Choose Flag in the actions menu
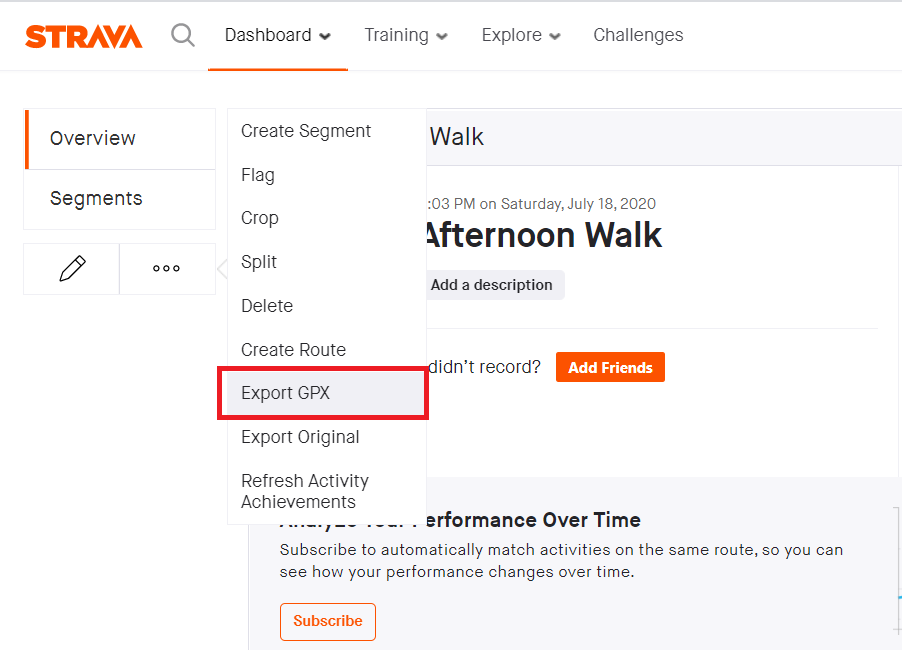Viewport: 902px width, 650px height. click(258, 175)
